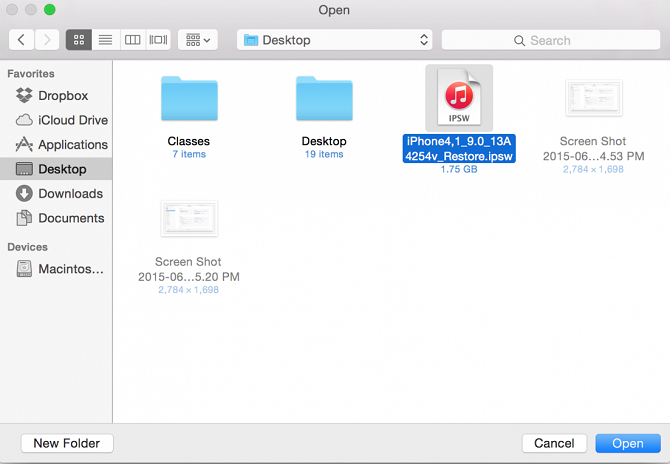
Task: Select the Macintosh HD device
Action: (x=70, y=269)
